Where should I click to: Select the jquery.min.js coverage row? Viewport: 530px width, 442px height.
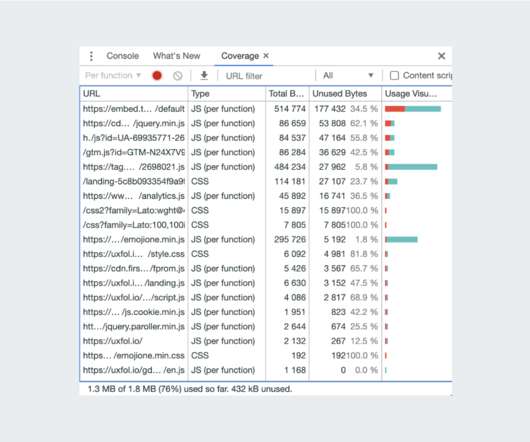coord(266,123)
